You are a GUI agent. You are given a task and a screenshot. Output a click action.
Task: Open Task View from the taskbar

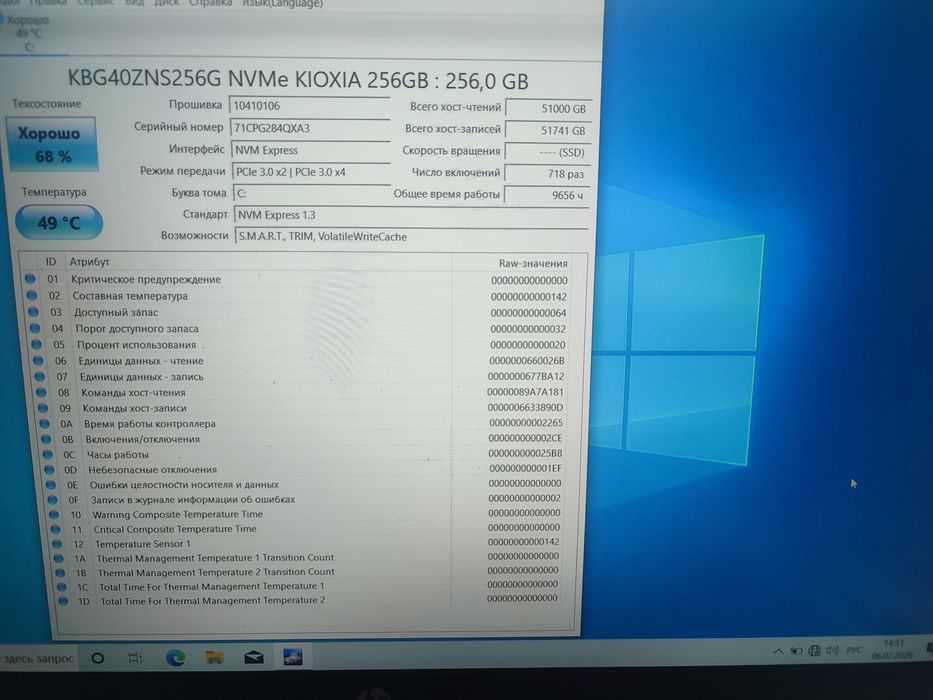(136, 658)
